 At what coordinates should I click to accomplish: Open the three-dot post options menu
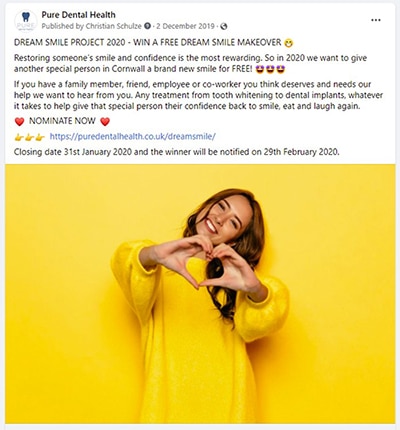tap(376, 20)
